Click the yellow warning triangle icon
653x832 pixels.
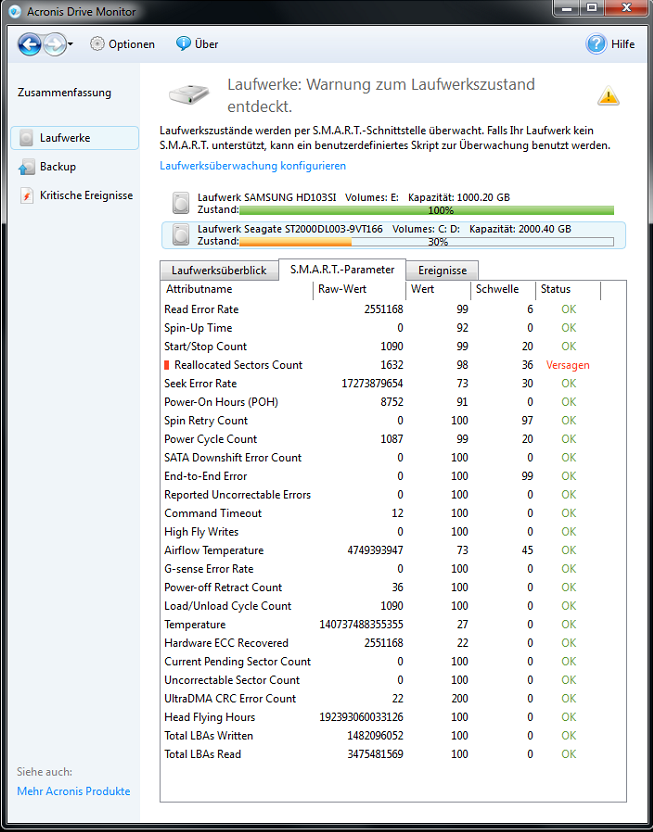[x=608, y=96]
